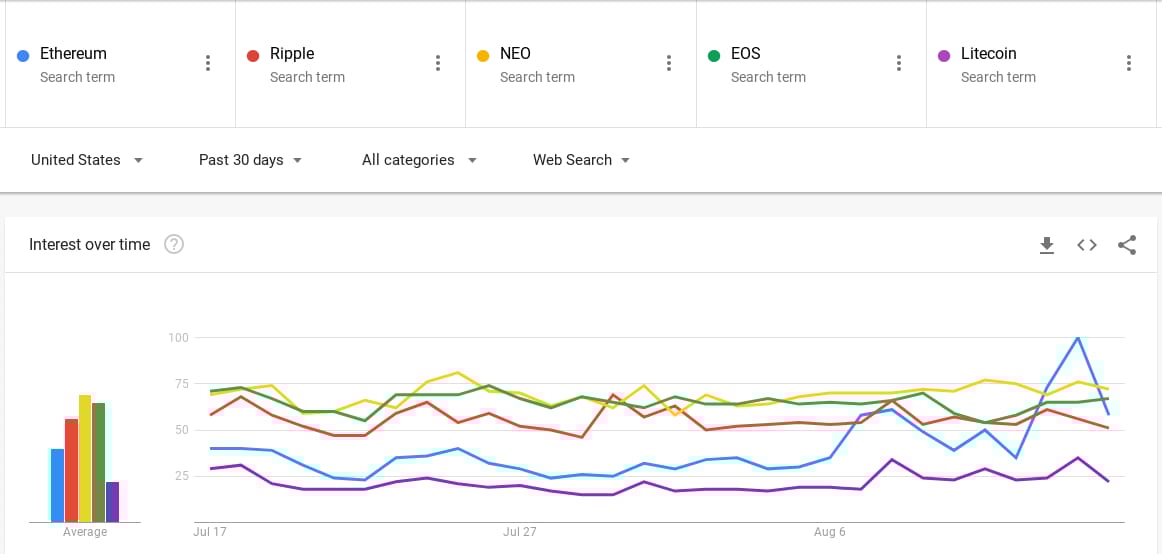Open the Ethereum term options menu
The image size is (1162, 554).
coord(208,63)
